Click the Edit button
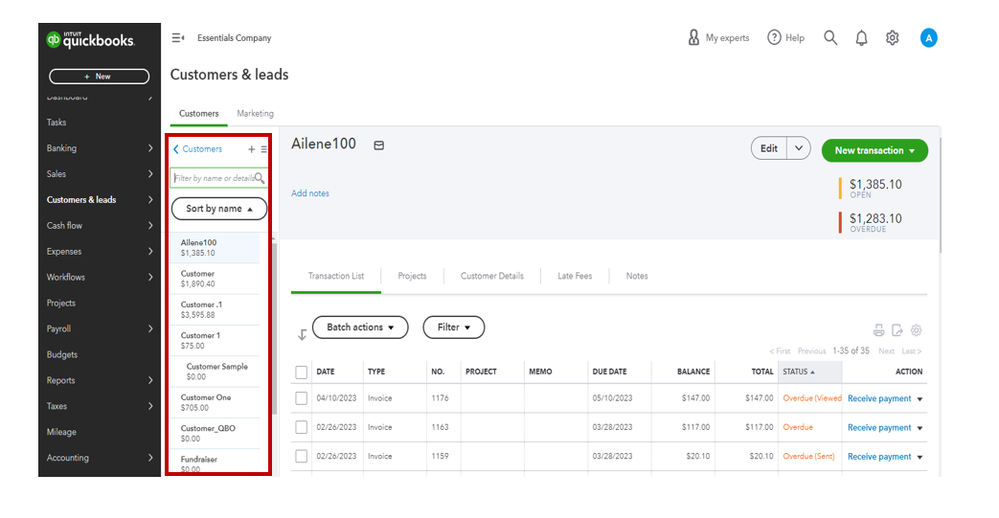This screenshot has width=999, height=518. pyautogui.click(x=769, y=148)
